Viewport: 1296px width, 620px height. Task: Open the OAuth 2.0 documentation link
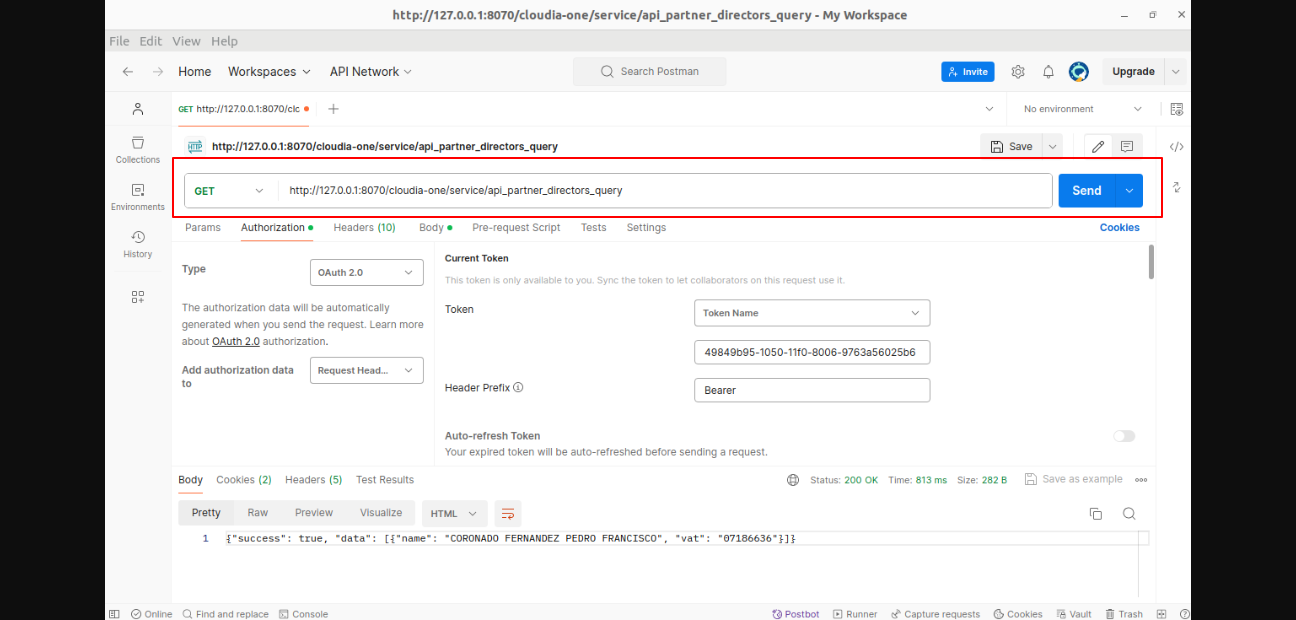236,341
